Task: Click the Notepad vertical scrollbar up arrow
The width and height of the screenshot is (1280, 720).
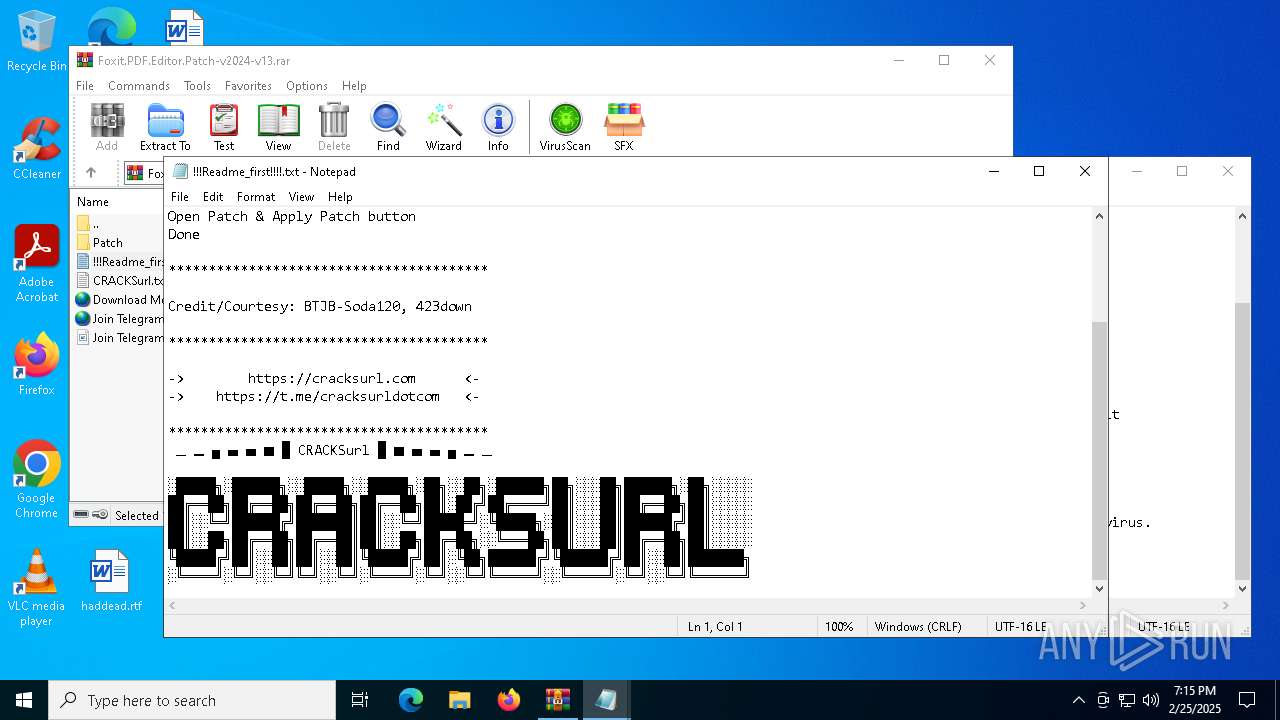Action: [x=1100, y=216]
